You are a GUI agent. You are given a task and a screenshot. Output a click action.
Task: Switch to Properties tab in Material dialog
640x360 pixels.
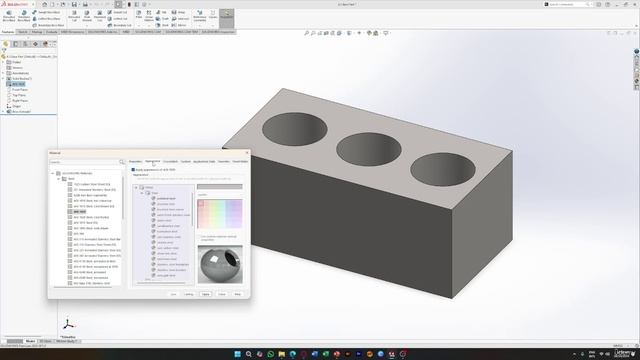pyautogui.click(x=135, y=162)
